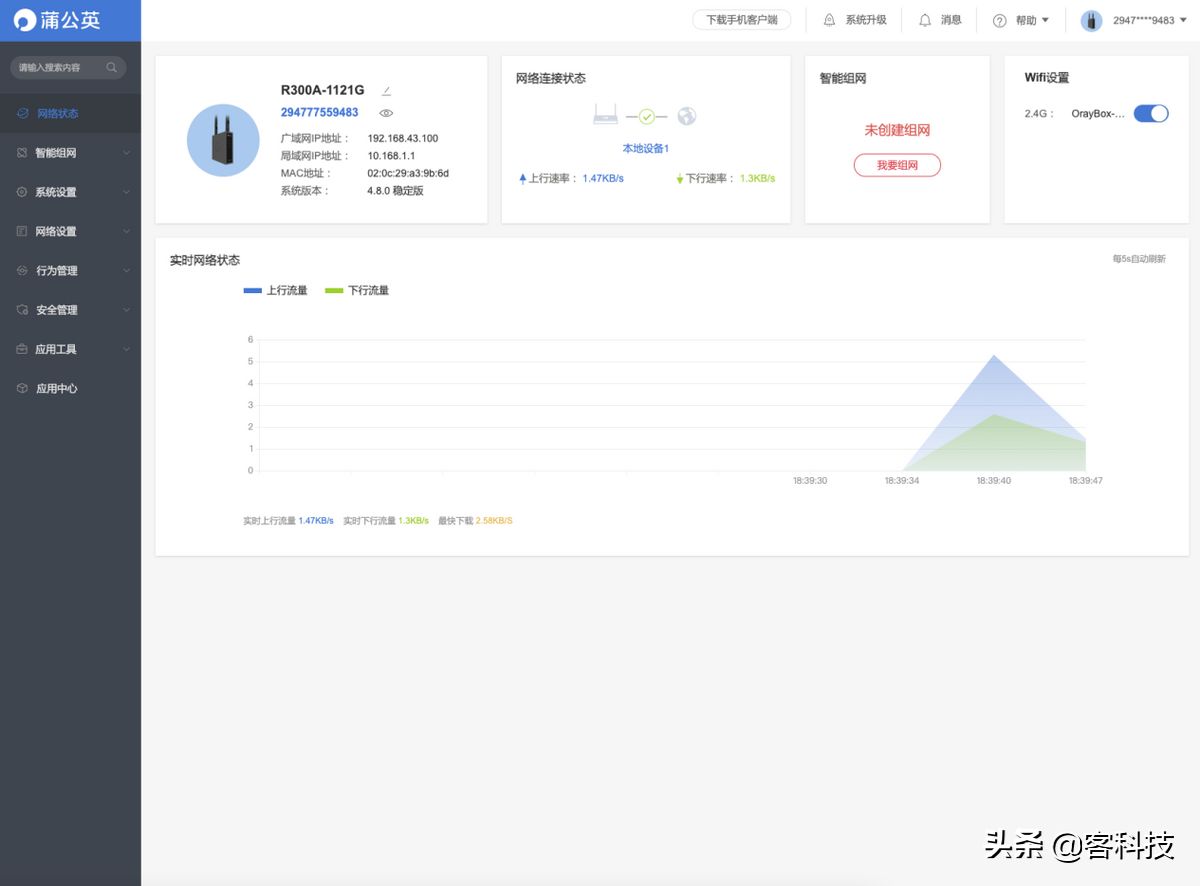Click the globe internet icon
Viewport: 1200px width, 886px height.
point(686,117)
